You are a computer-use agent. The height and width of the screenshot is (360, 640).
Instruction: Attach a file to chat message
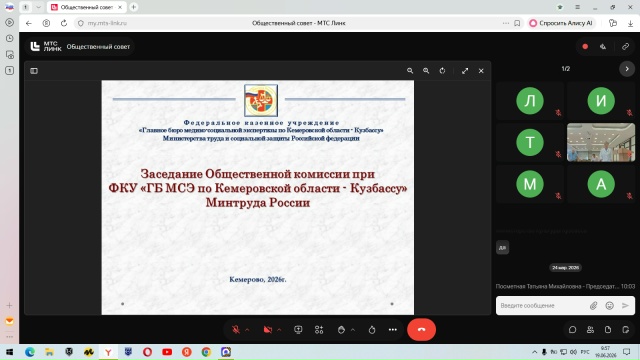(x=593, y=305)
